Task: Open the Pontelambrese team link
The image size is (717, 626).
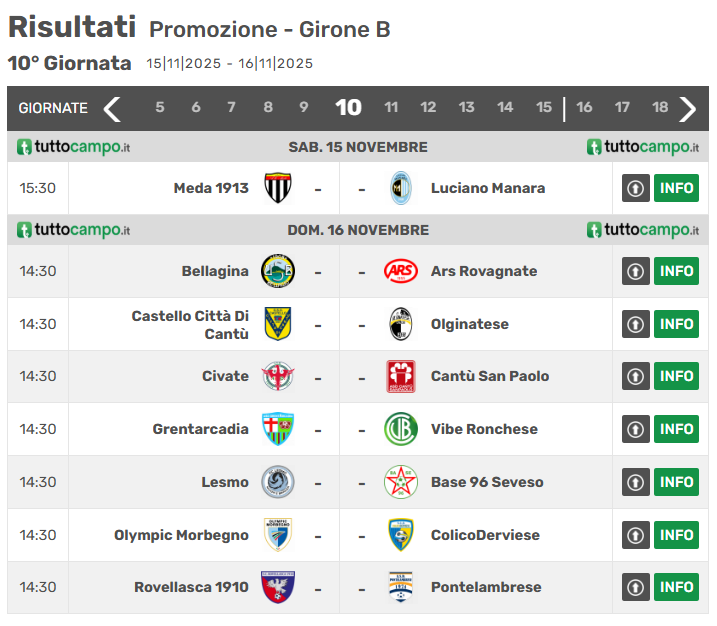Action: 486,587
